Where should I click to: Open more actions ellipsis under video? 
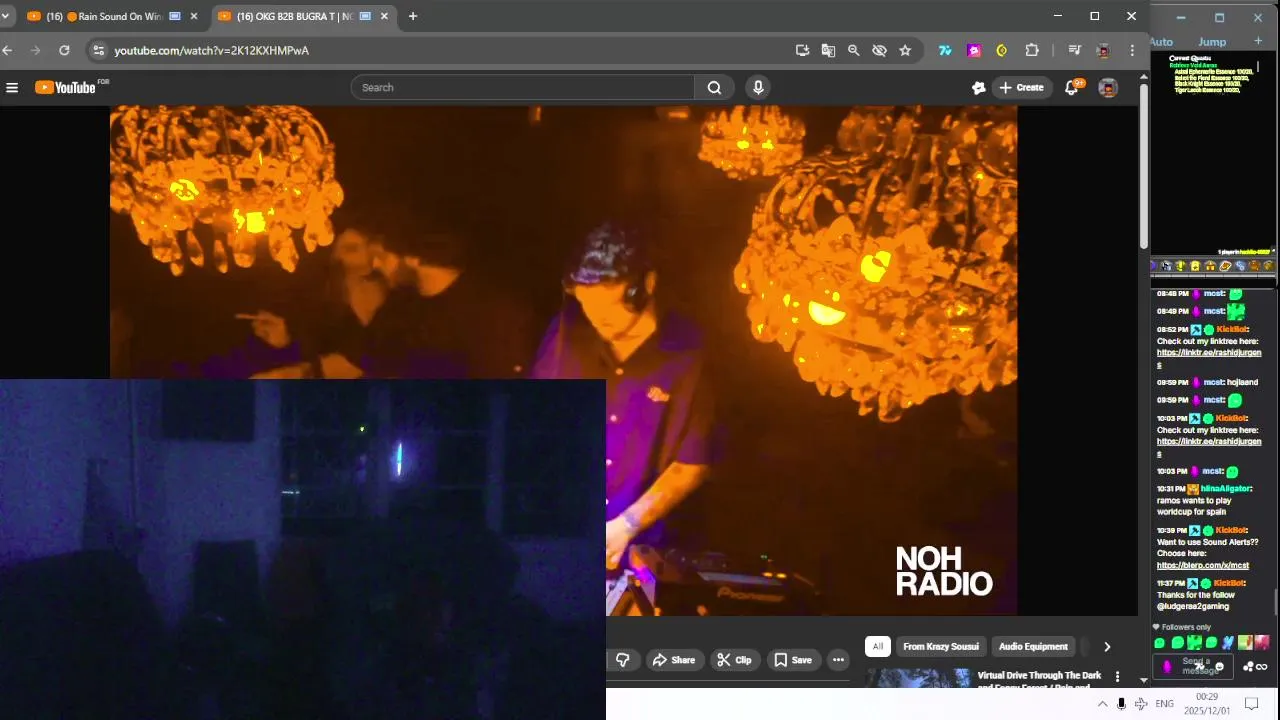(x=838, y=660)
